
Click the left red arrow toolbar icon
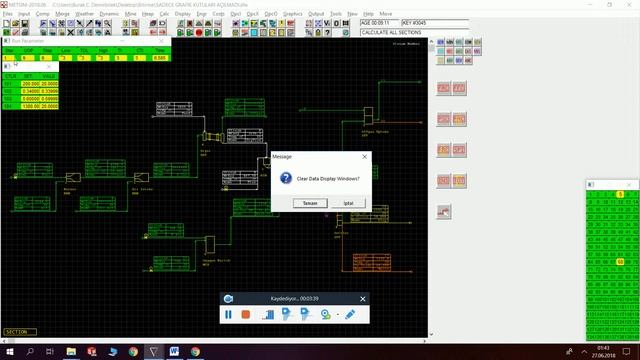pos(153,32)
